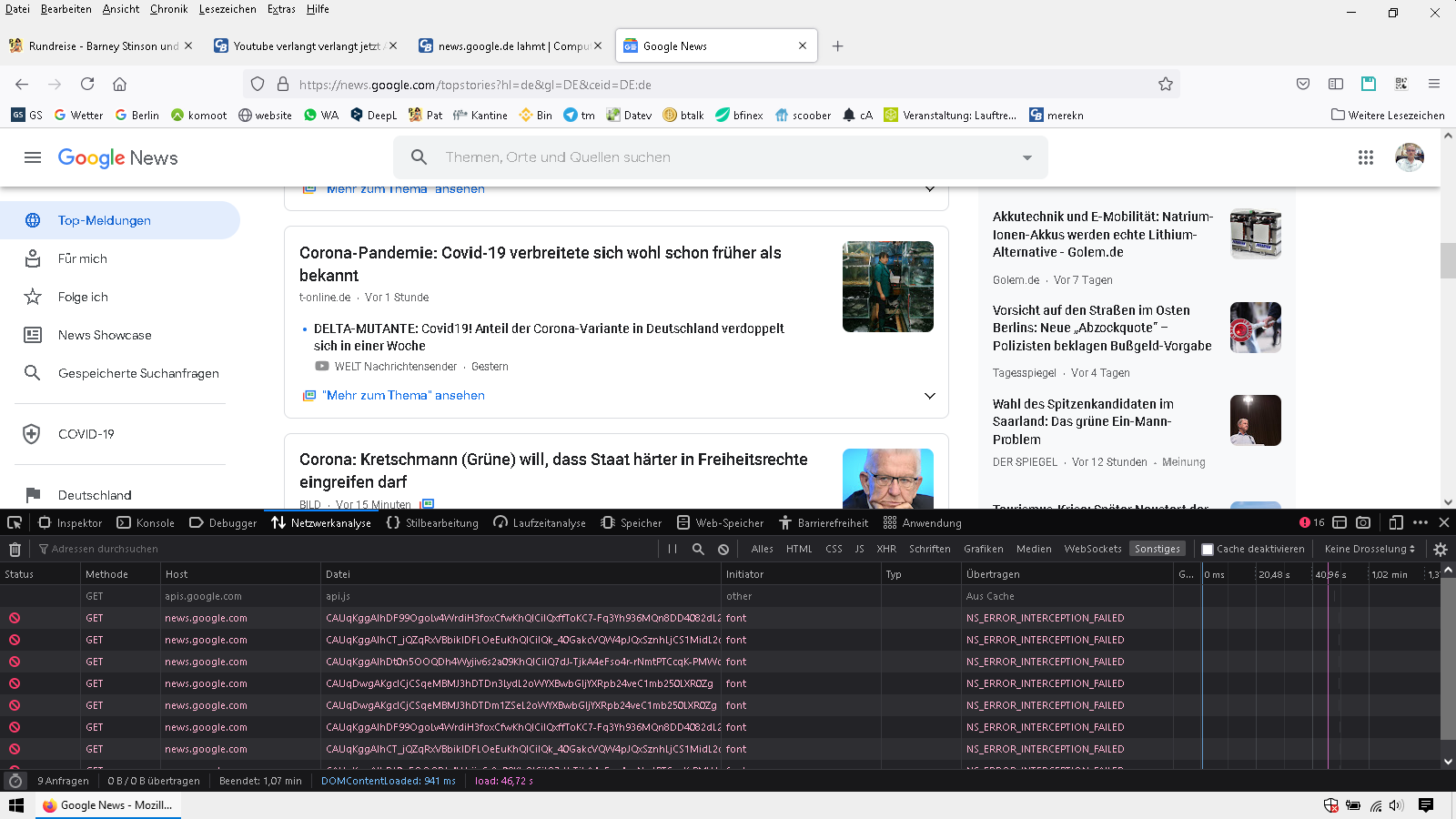Screen dimensions: 1456x819
Task: Open the DeepL bookmark
Action: tap(373, 115)
